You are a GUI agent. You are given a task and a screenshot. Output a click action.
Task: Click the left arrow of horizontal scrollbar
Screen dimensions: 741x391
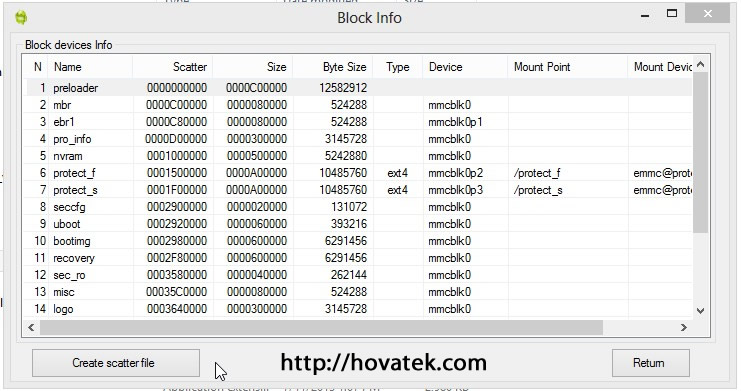tap(31, 327)
